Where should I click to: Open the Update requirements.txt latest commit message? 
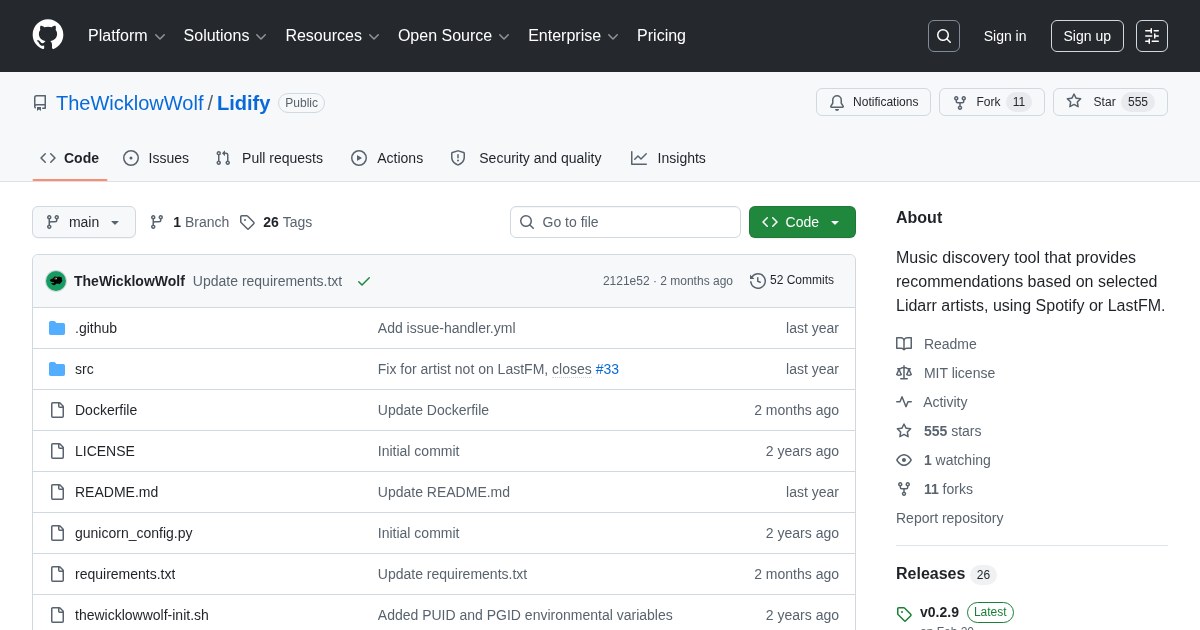(x=267, y=281)
